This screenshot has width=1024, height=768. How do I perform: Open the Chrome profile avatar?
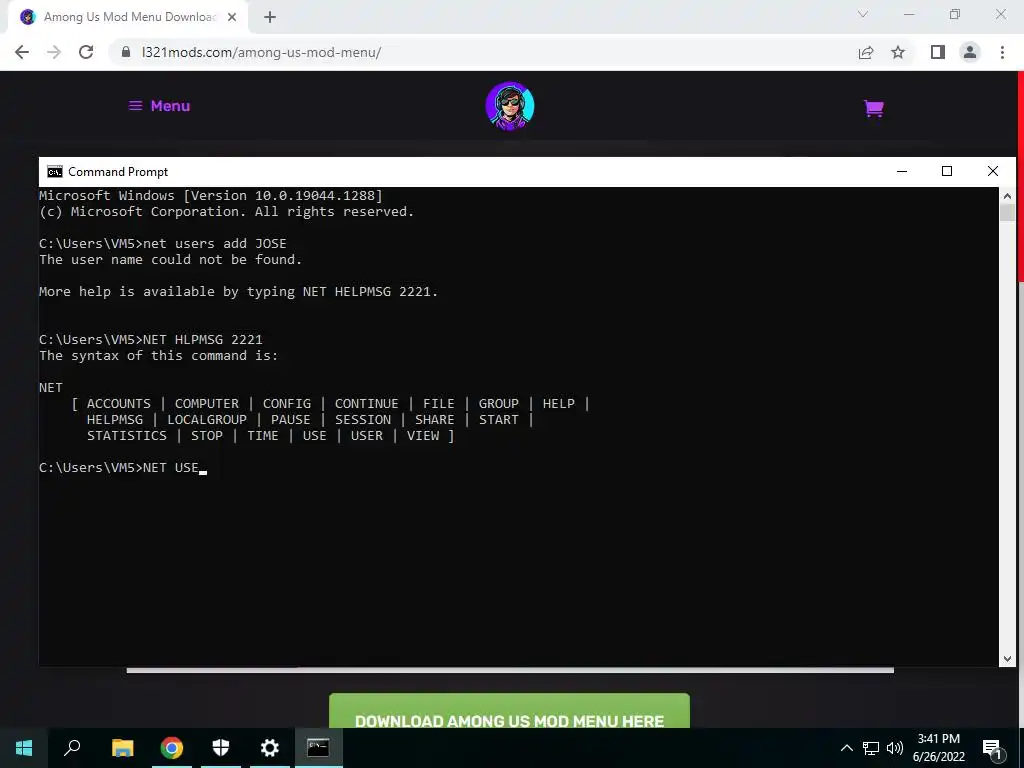(x=970, y=52)
